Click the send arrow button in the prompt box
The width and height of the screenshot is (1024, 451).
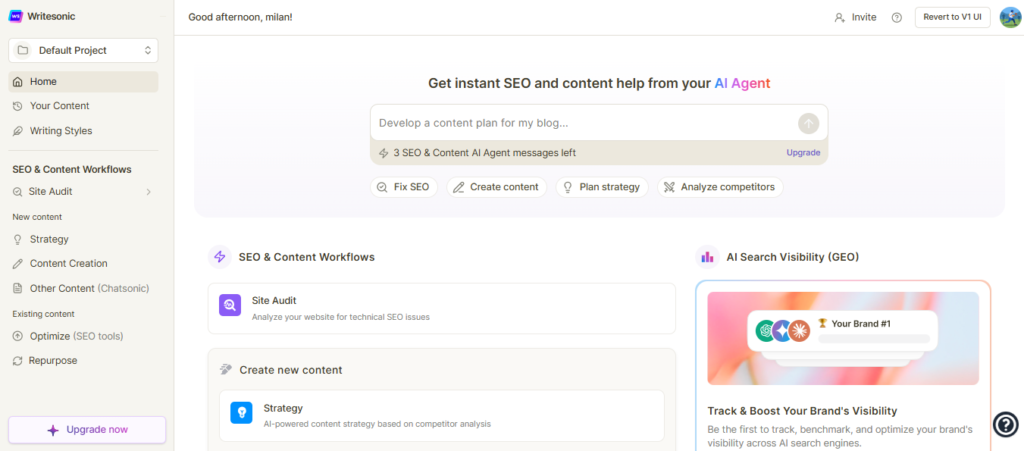coord(808,123)
